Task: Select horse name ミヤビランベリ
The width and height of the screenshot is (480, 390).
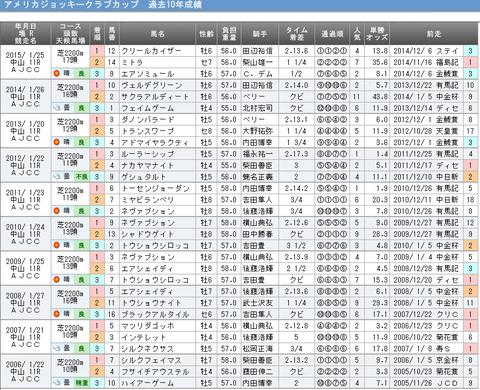Action: tap(148, 200)
